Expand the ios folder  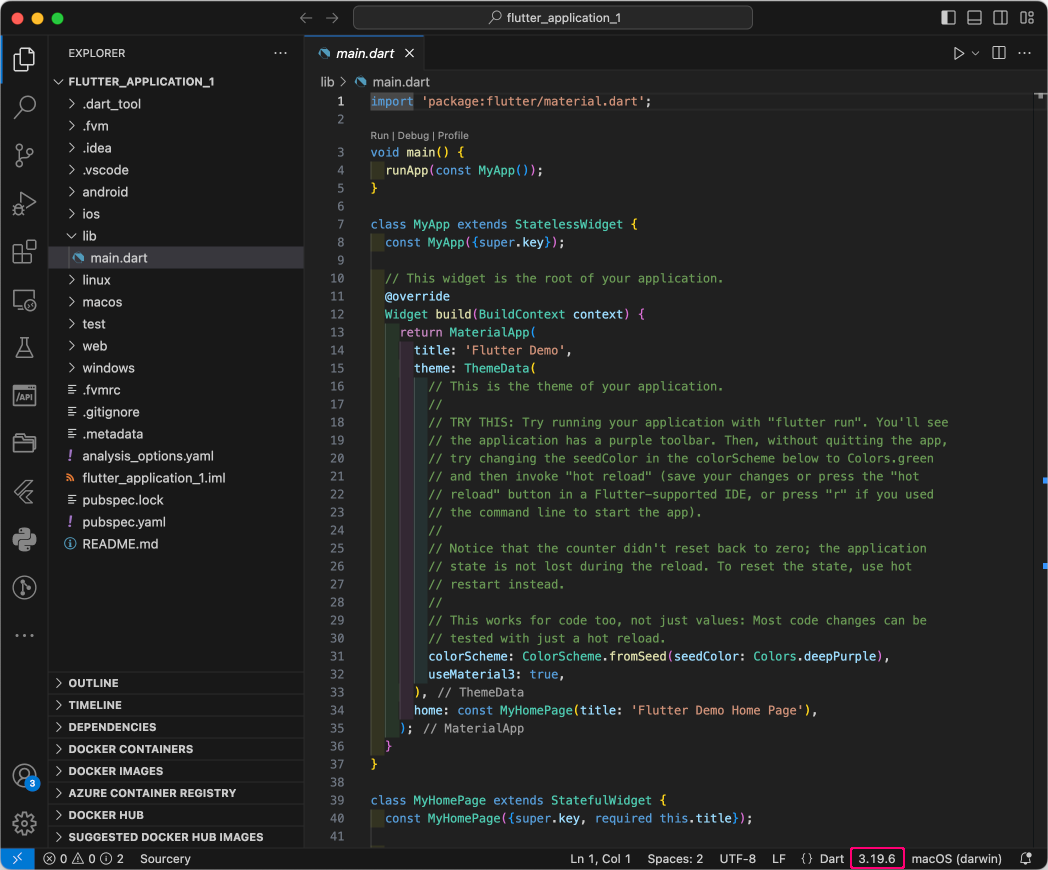[x=176, y=214]
